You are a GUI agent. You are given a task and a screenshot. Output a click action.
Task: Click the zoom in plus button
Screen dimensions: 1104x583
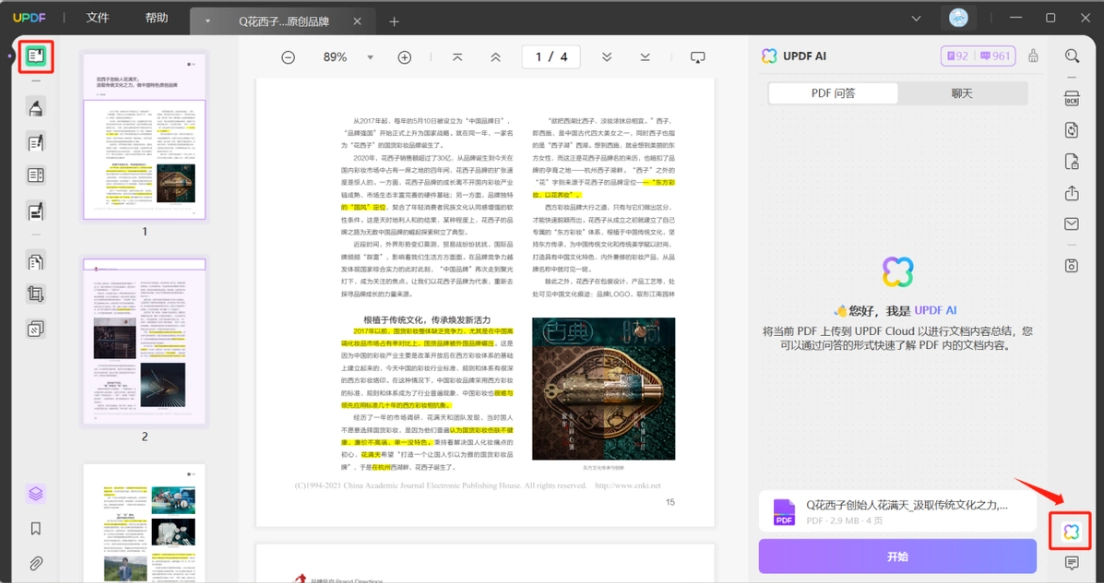tap(404, 58)
